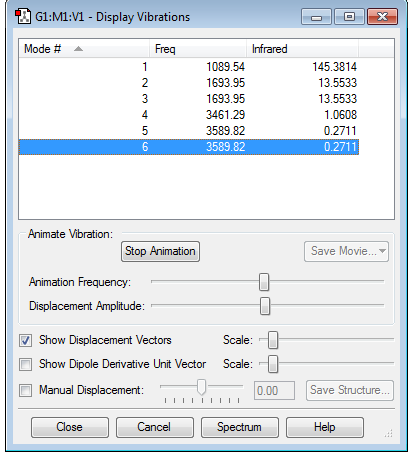Click the Stop Animation button
The width and height of the screenshot is (408, 453).
(160, 251)
